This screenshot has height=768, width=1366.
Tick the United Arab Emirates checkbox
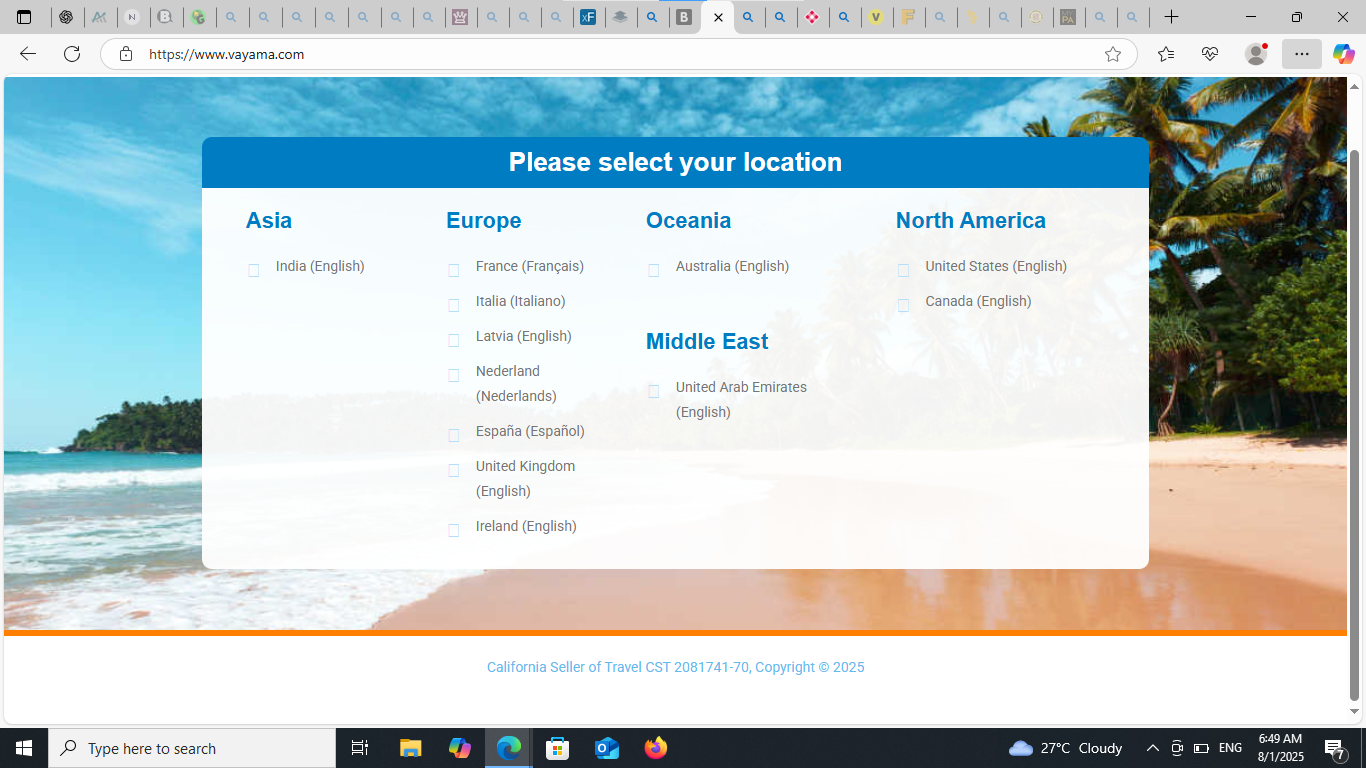[x=653, y=391]
